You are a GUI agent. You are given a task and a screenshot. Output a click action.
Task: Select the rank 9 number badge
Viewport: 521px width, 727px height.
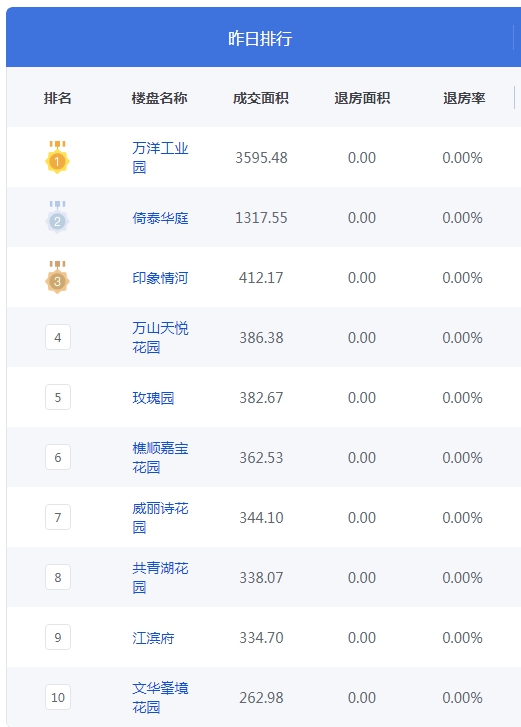click(58, 637)
